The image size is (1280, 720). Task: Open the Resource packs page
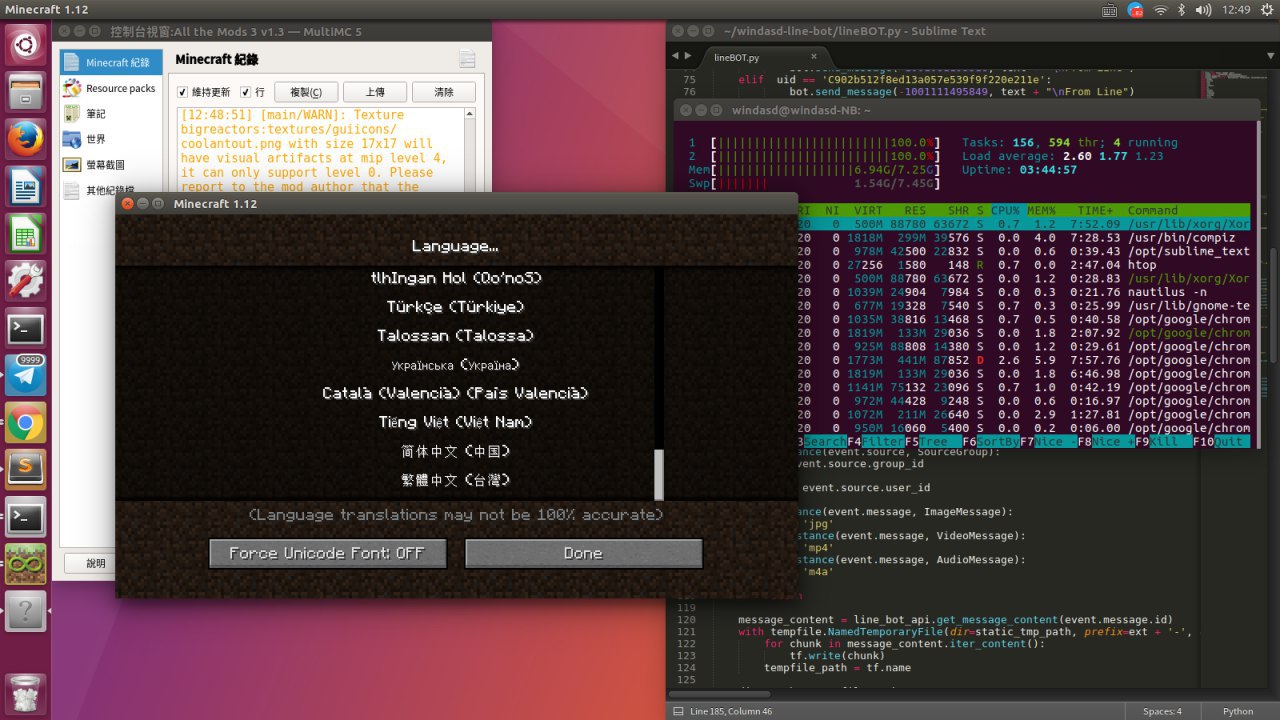pos(109,88)
